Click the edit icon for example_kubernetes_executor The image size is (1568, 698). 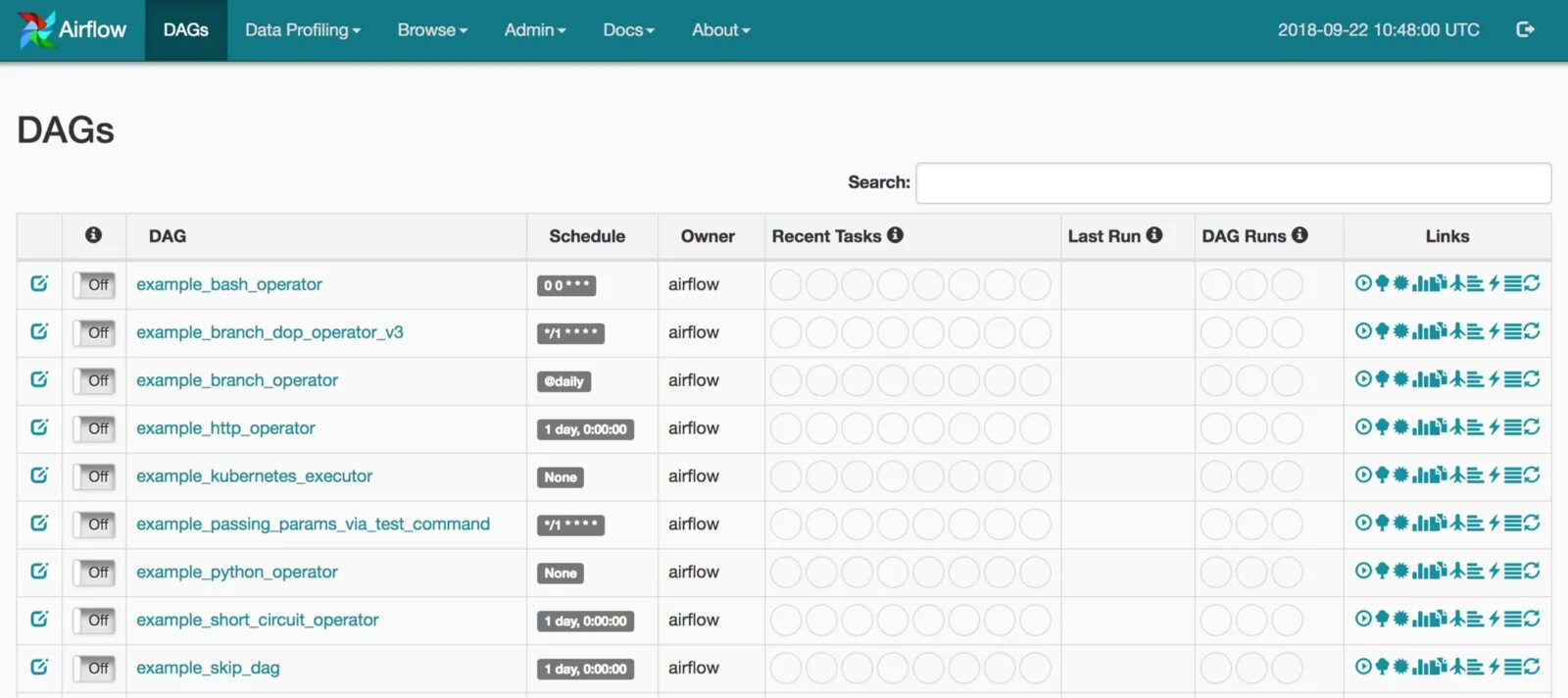pyautogui.click(x=39, y=475)
